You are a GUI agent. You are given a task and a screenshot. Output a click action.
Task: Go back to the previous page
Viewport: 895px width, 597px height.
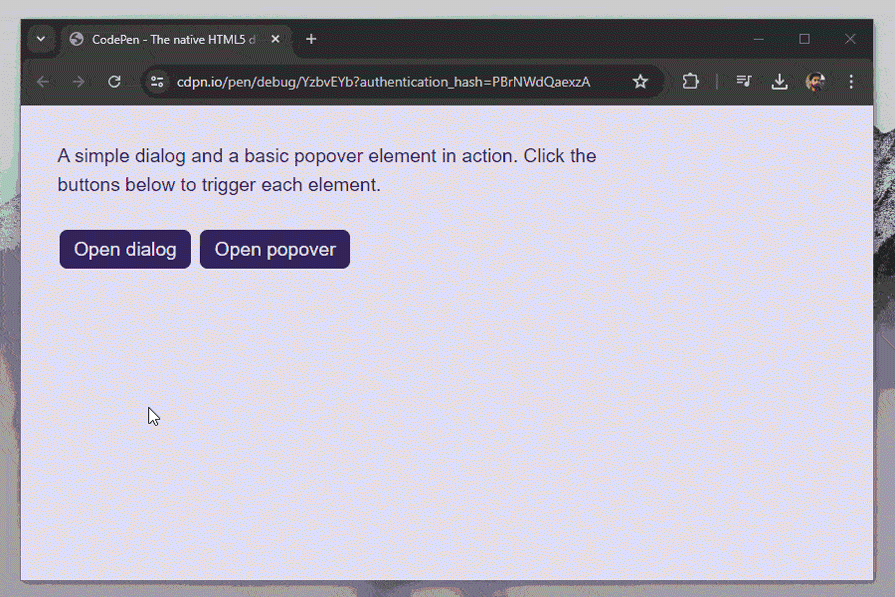point(43,81)
